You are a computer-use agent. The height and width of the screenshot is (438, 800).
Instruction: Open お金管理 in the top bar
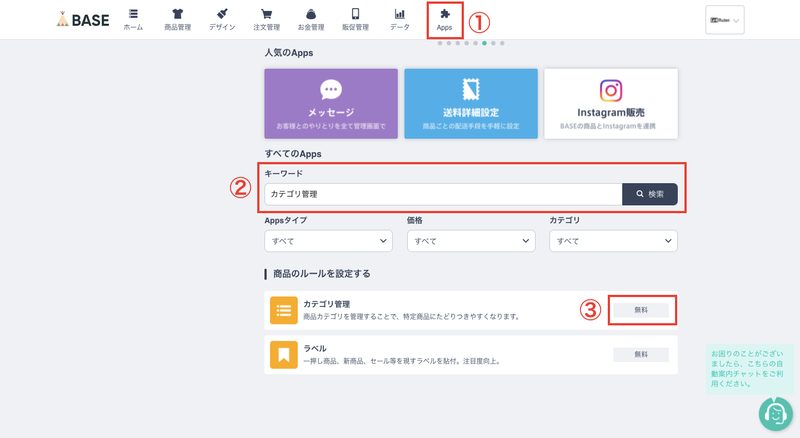click(x=311, y=20)
